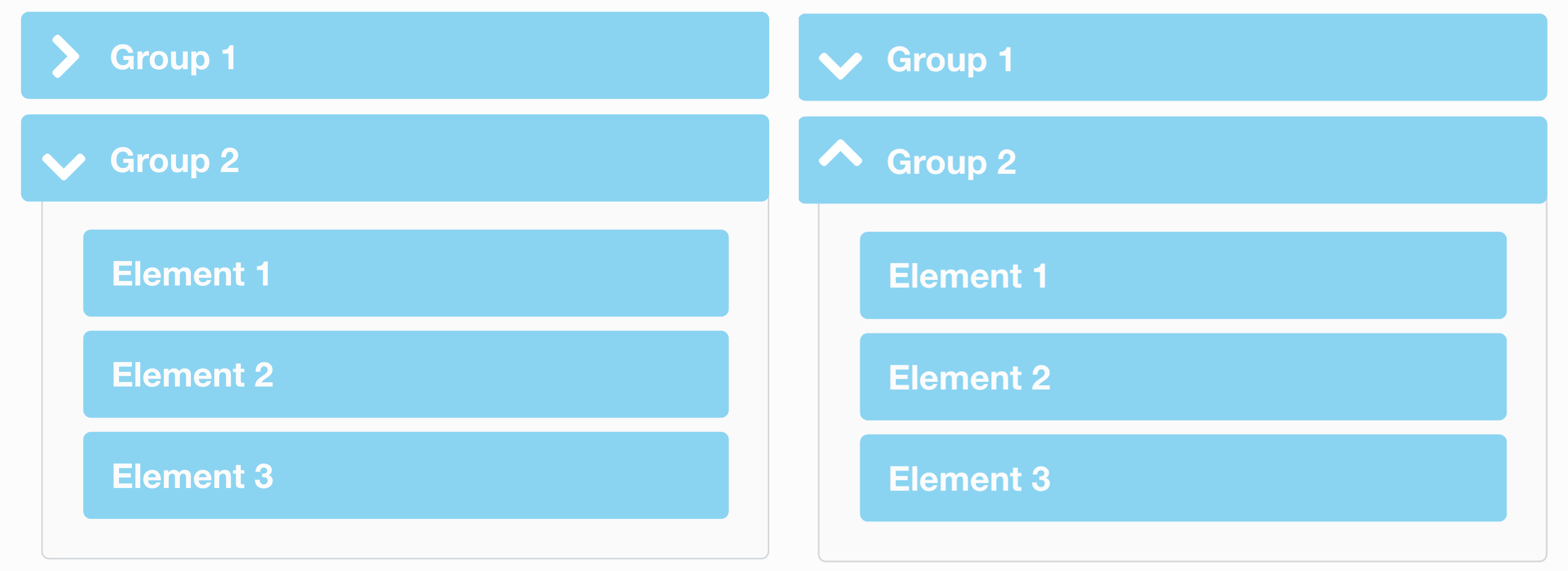Collapse the Group 2 label in left accordion

[175, 161]
